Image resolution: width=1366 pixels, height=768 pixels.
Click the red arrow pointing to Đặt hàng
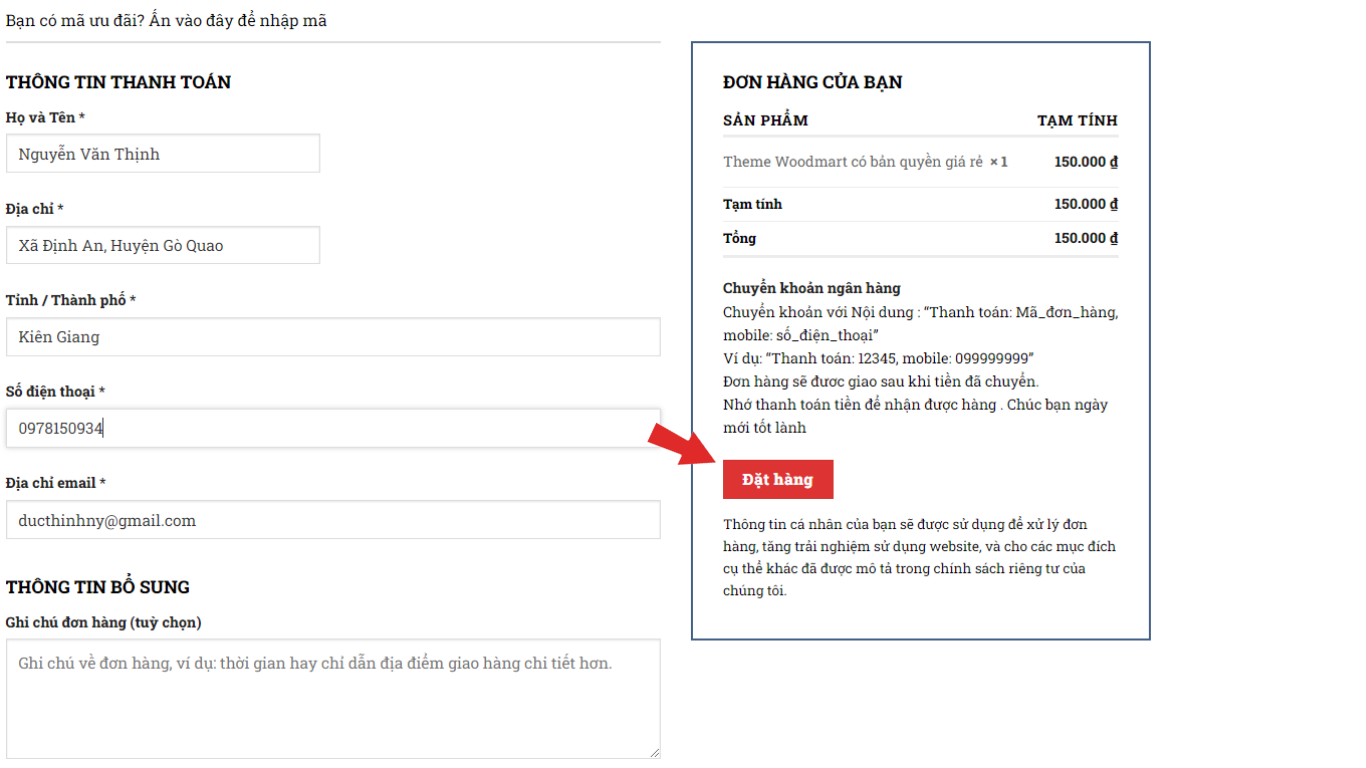[679, 443]
